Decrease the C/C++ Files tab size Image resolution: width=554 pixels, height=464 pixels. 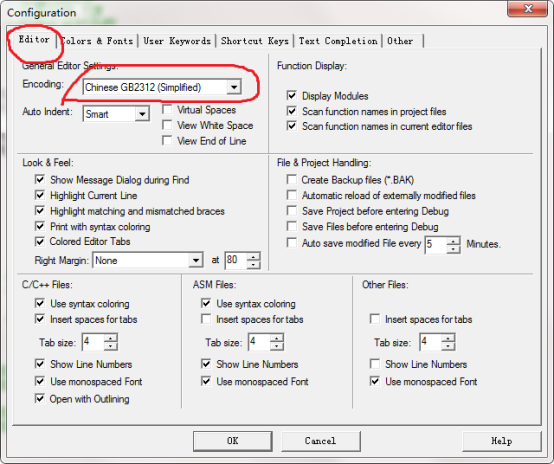point(111,346)
